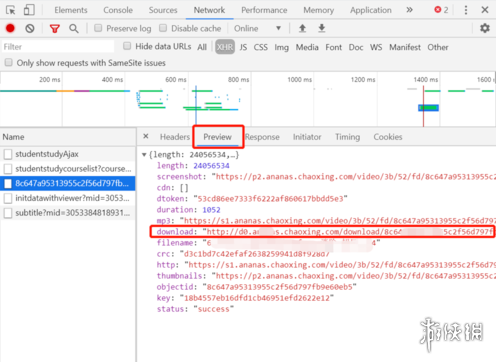Click the objectid value string
Image resolution: width=498 pixels, height=362 pixels.
280,287
